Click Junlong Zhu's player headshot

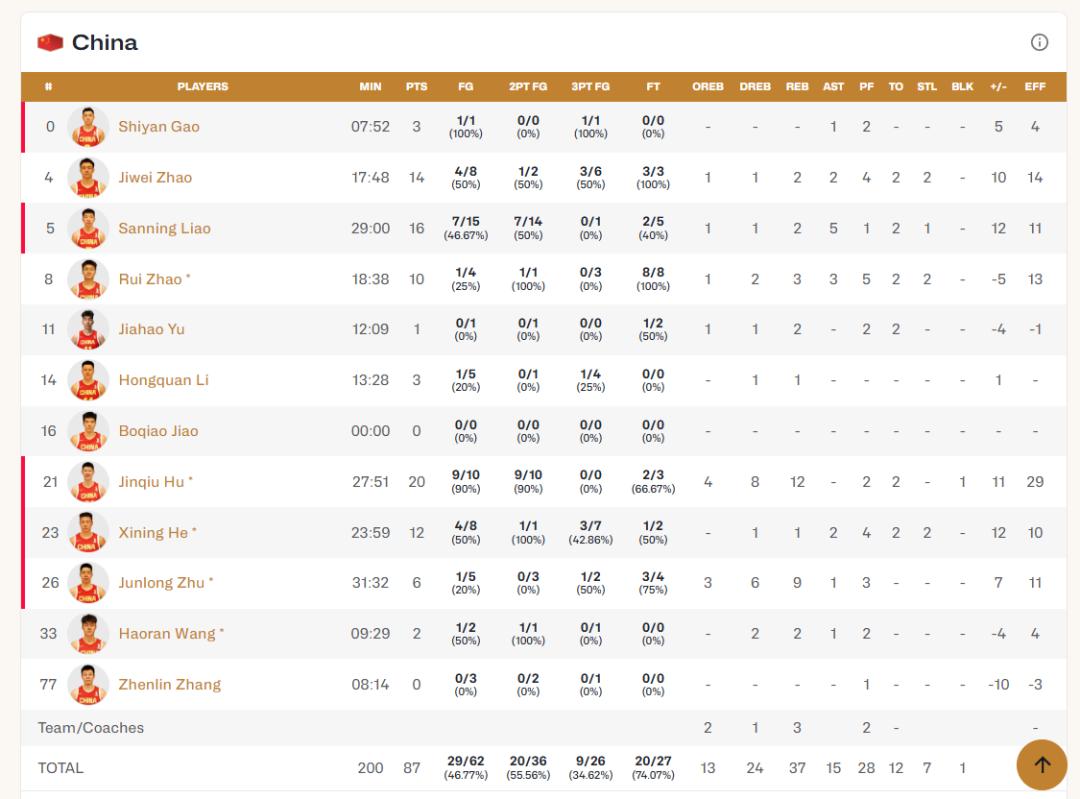pos(88,583)
